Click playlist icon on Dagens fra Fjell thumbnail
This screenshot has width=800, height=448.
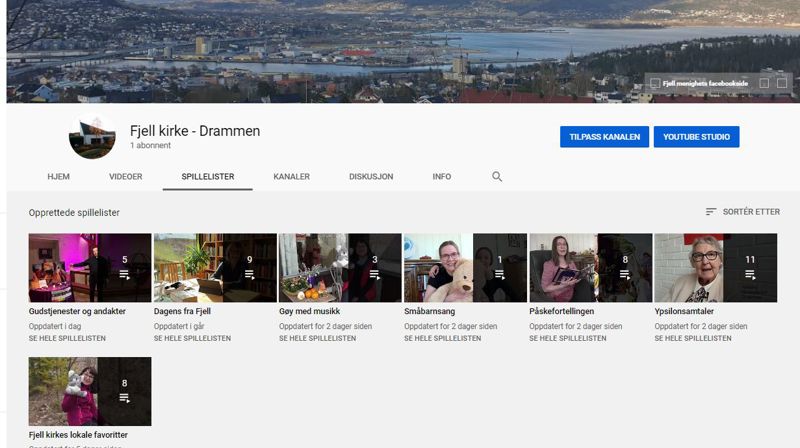(249, 275)
